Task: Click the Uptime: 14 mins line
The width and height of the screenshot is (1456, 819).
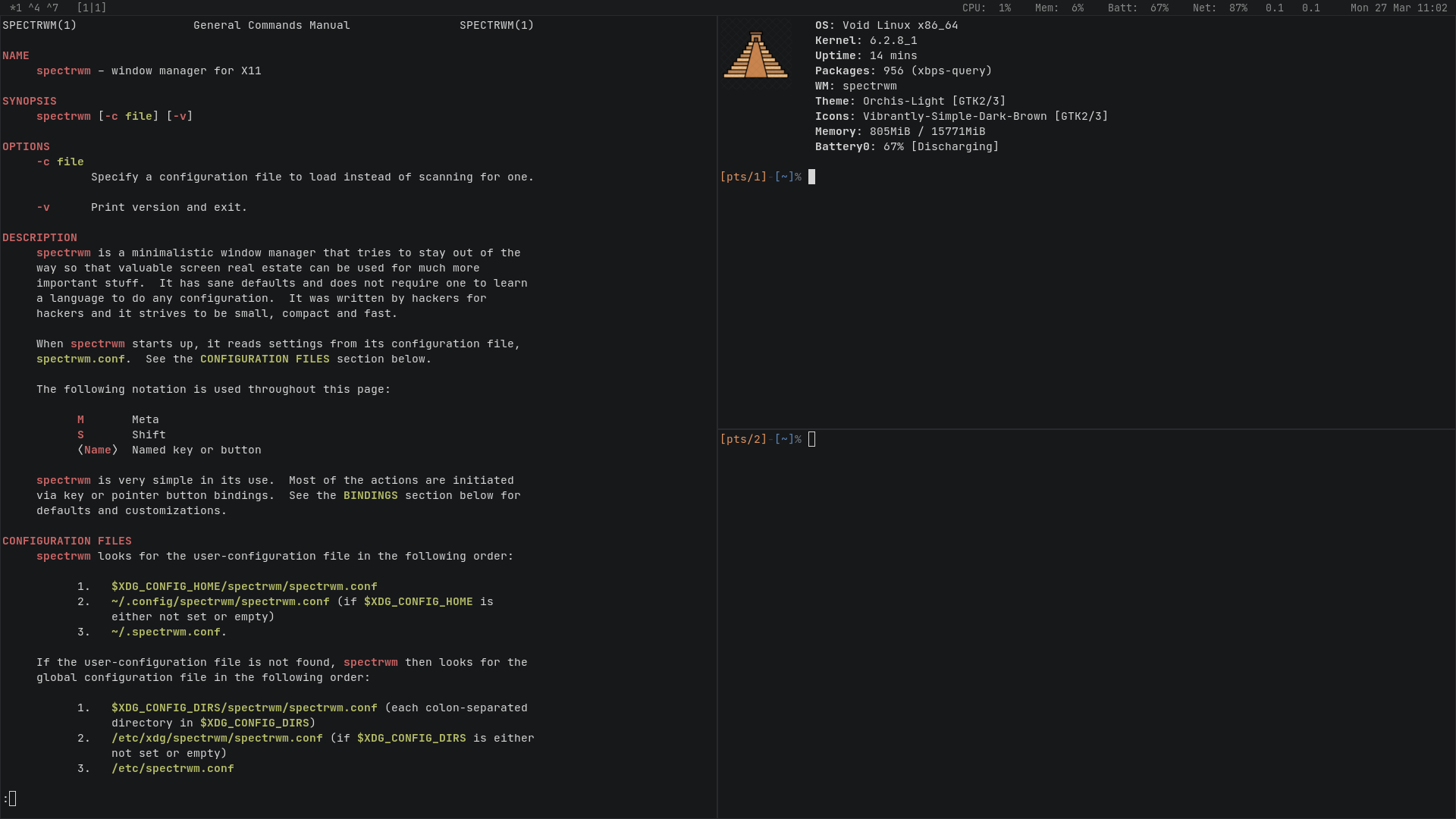Action: click(x=866, y=55)
